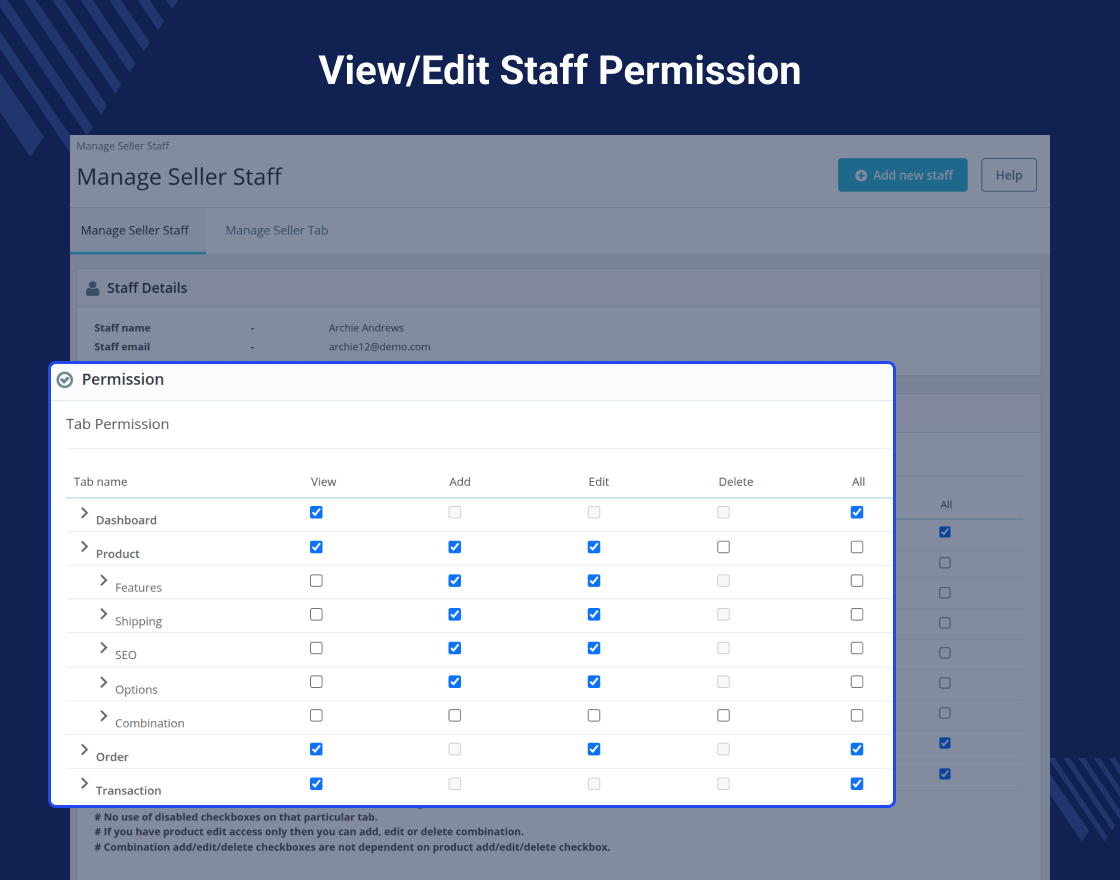Expand the Transaction row chevron
Screen dimensions: 1120x880
coord(84,784)
